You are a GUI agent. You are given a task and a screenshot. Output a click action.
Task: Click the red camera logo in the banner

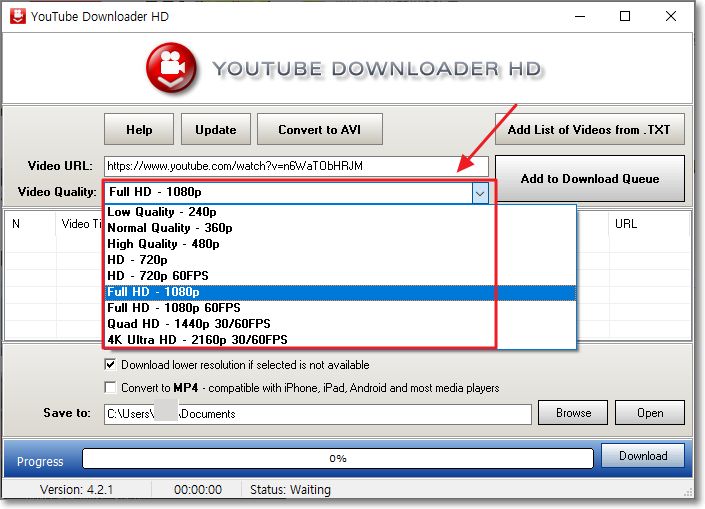point(171,67)
